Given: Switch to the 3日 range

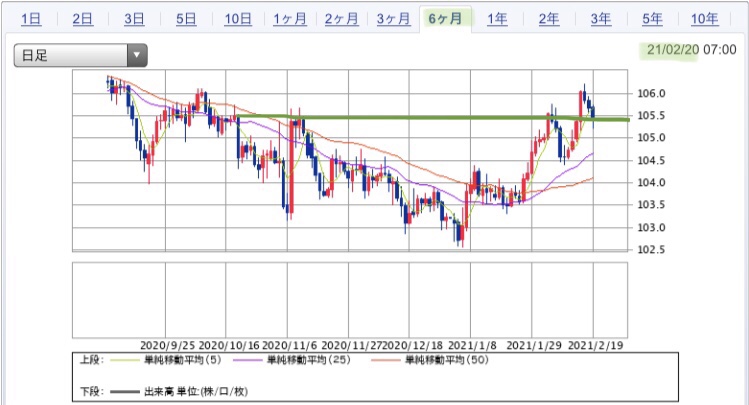Looking at the screenshot, I should click(x=134, y=19).
